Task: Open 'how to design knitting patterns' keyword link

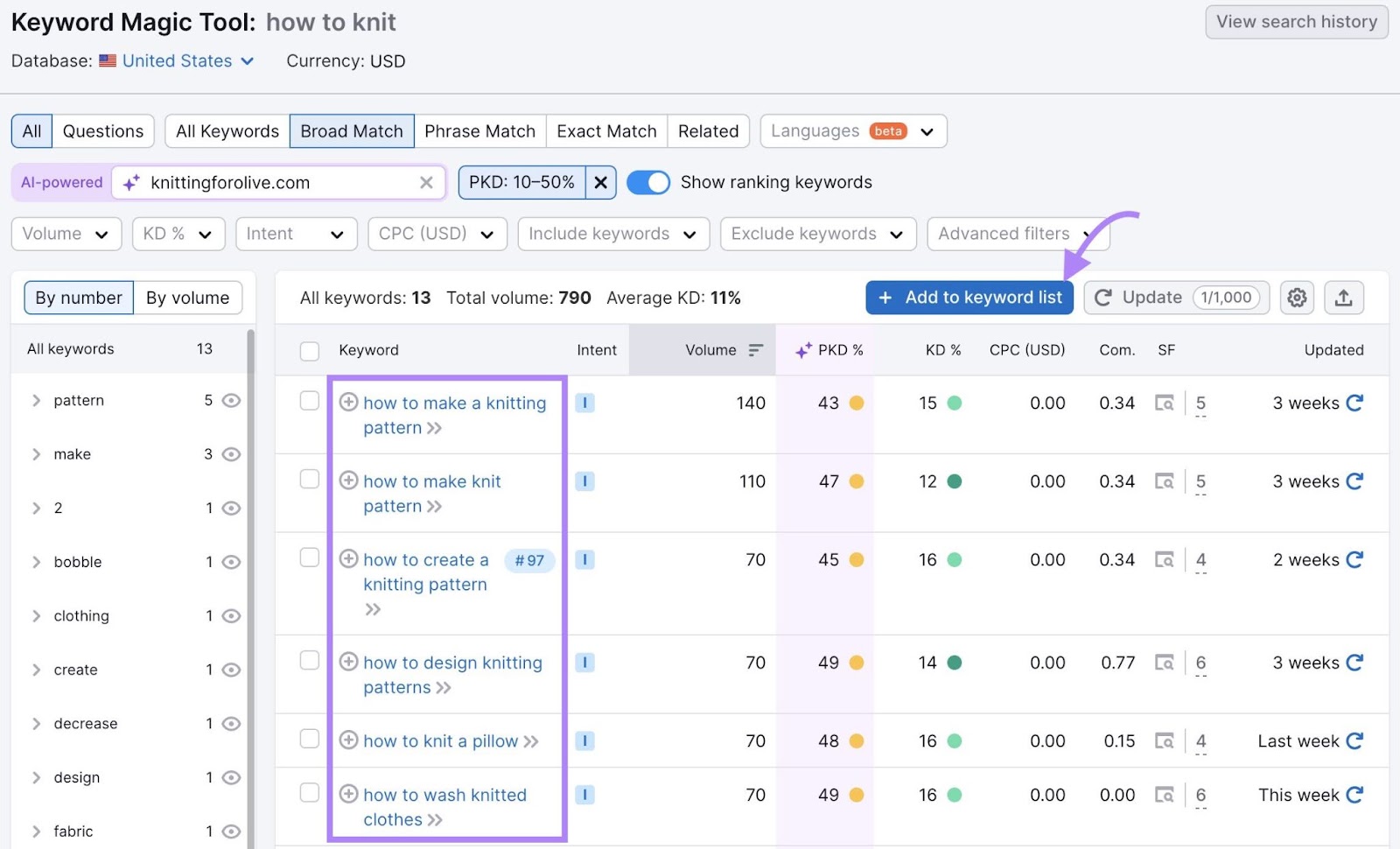Action: (452, 675)
